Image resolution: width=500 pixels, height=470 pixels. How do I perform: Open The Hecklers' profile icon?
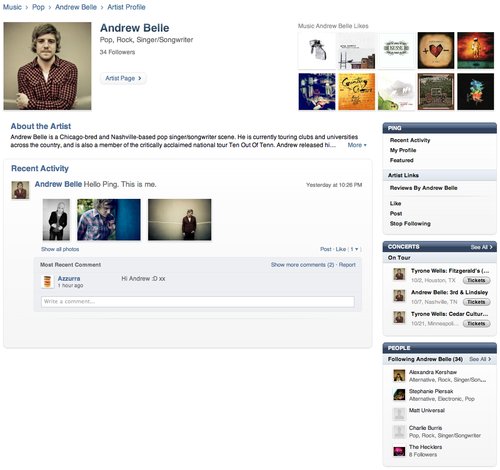click(399, 451)
